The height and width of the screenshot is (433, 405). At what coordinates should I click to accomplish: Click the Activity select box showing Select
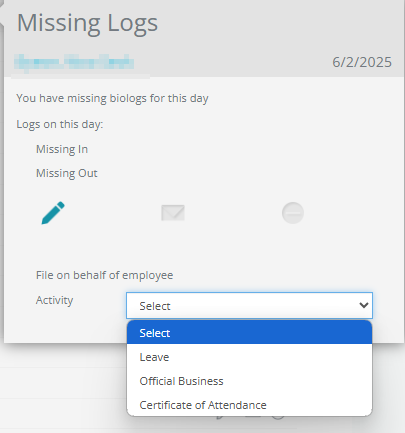pyautogui.click(x=249, y=305)
